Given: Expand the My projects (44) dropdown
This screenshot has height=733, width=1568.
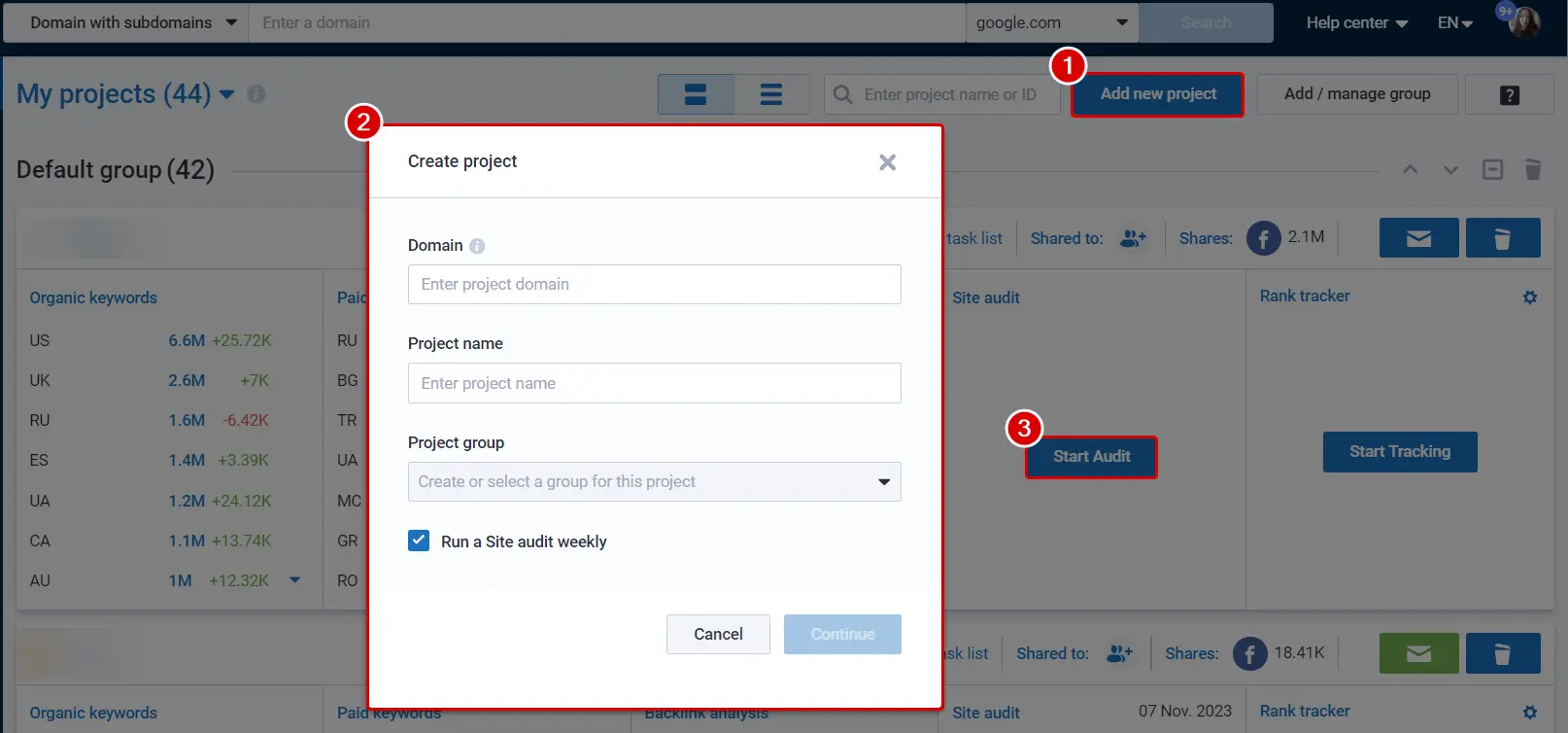Looking at the screenshot, I should [x=226, y=94].
